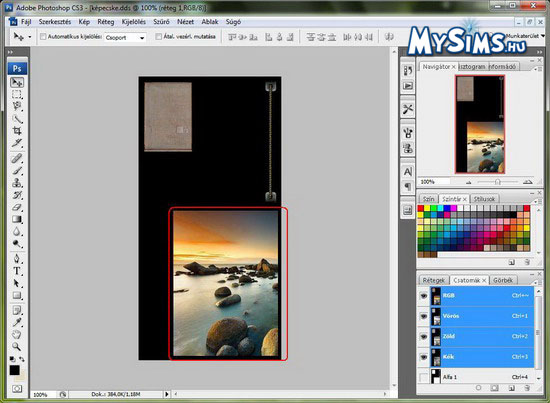Switch to the Rétegek tab
This screenshot has height=403, width=550.
(434, 280)
